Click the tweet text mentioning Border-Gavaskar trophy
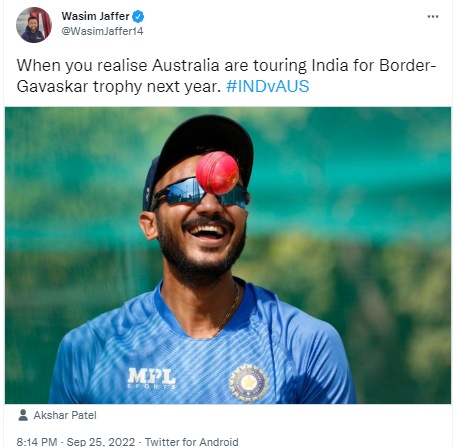 pyautogui.click(x=226, y=76)
